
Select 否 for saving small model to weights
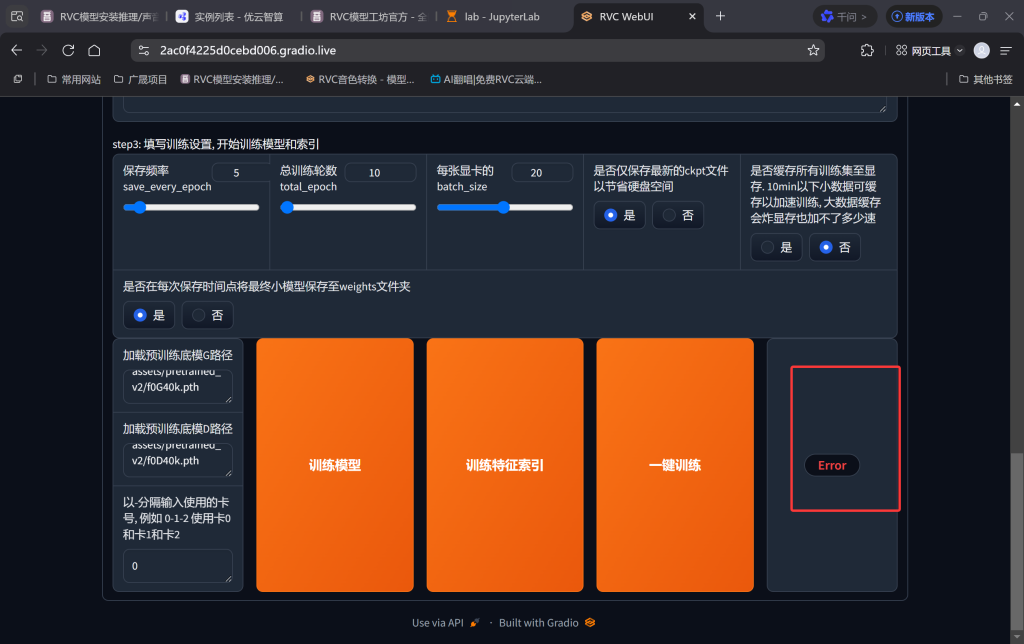(207, 314)
